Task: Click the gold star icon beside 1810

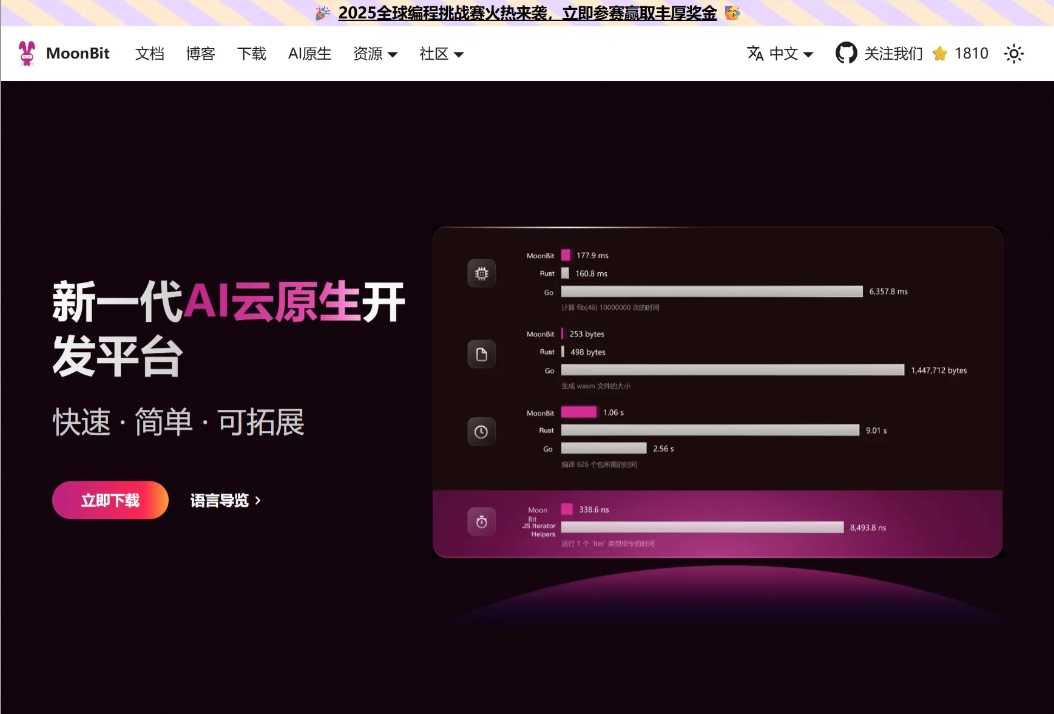Action: pyautogui.click(x=940, y=53)
